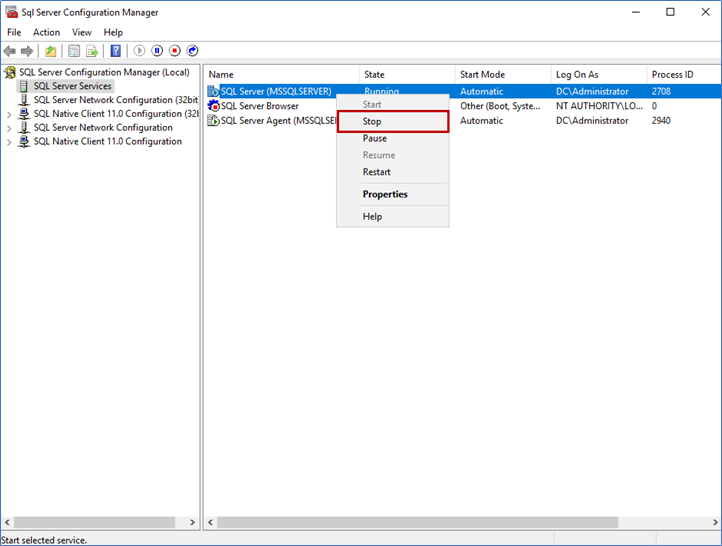Select SQL Server Services in the tree
Screen dimensions: 722x546
72,86
